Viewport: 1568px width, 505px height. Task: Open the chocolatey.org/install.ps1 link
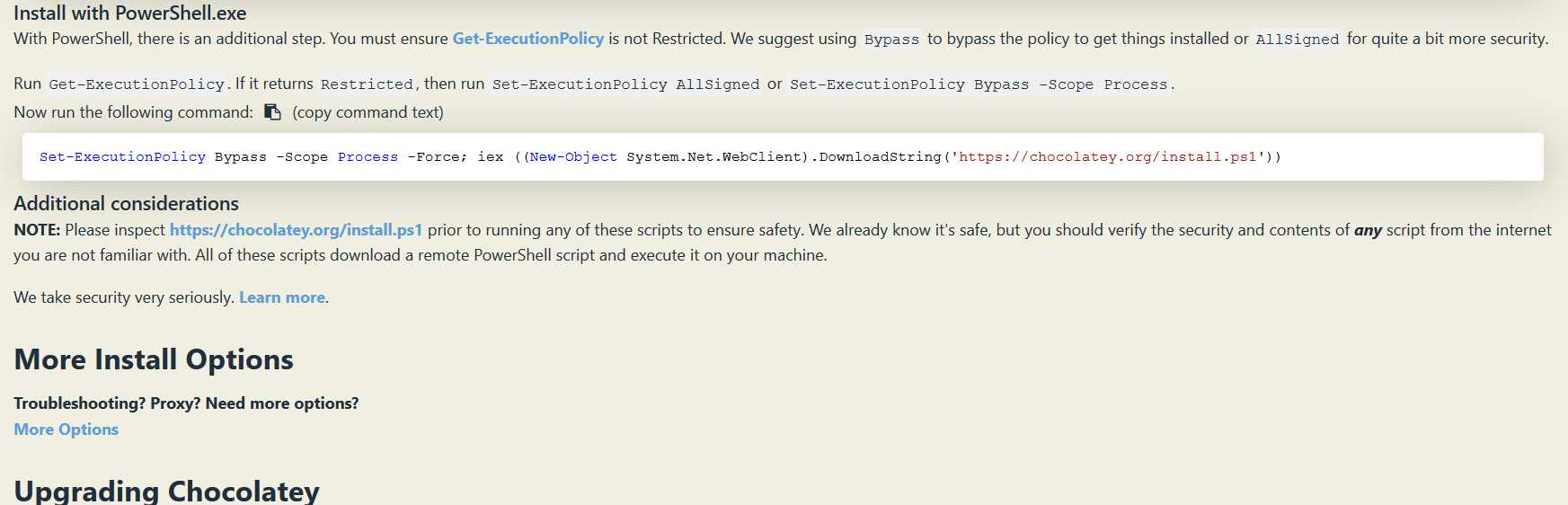pos(296,230)
